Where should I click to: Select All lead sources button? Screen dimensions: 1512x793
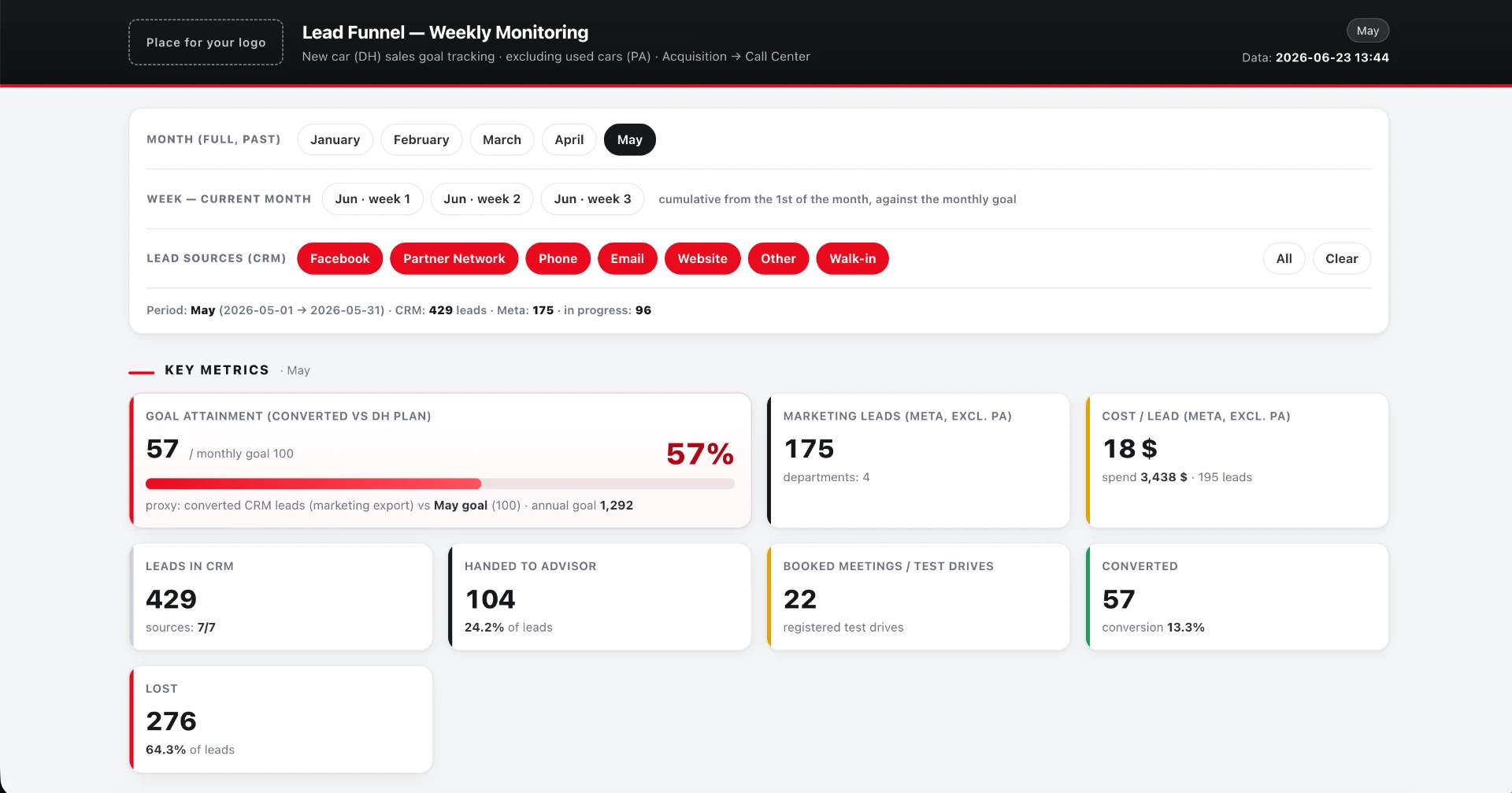pos(1284,258)
